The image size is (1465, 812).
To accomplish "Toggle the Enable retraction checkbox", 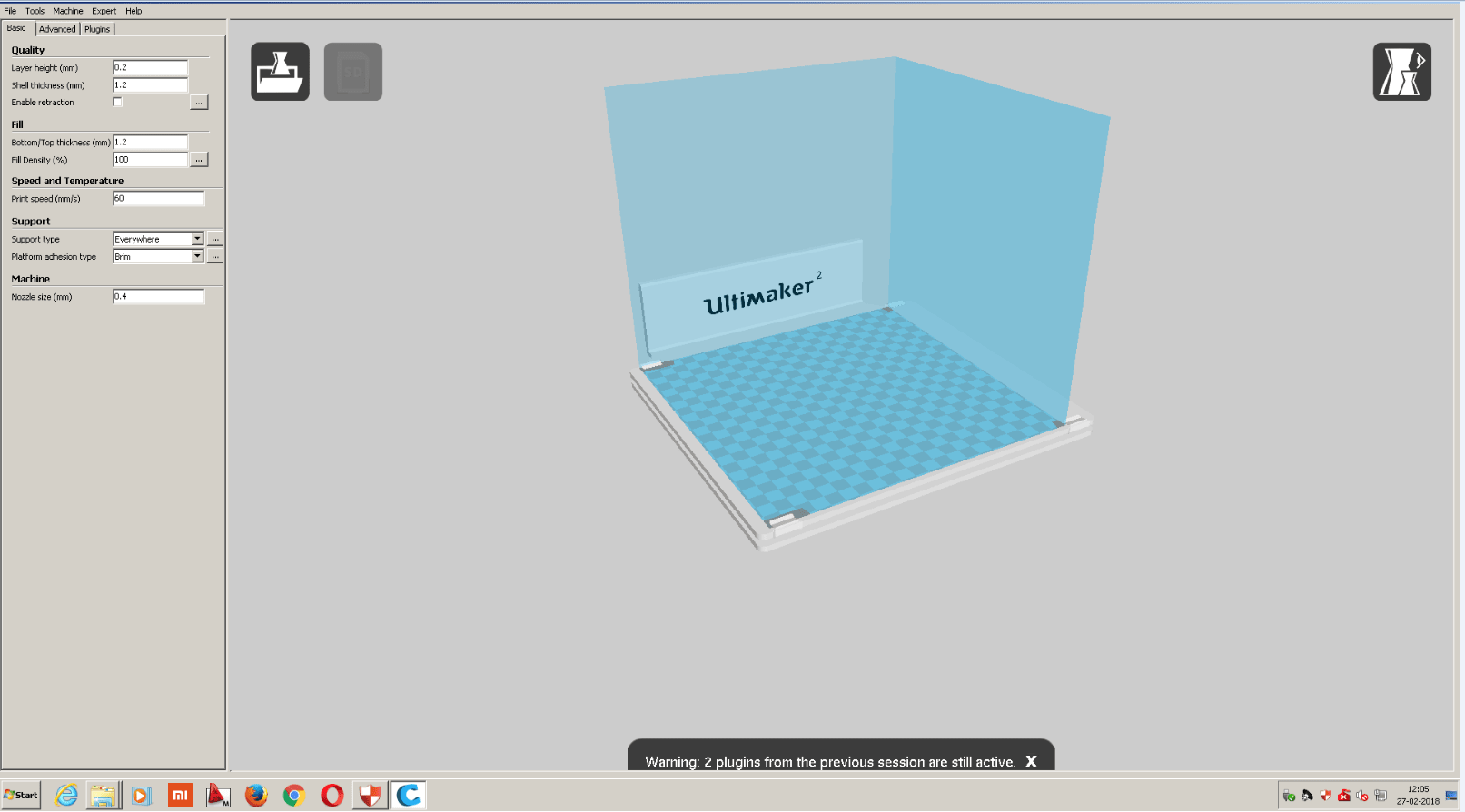I will [117, 102].
